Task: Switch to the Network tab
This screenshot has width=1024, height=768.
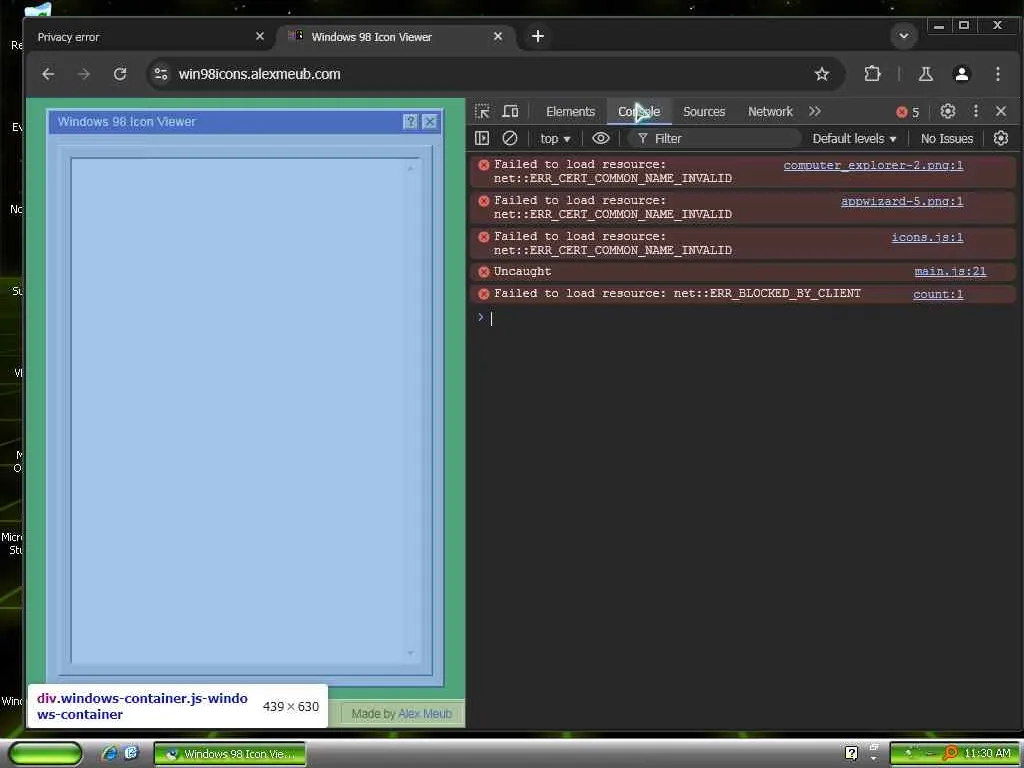Action: [770, 112]
